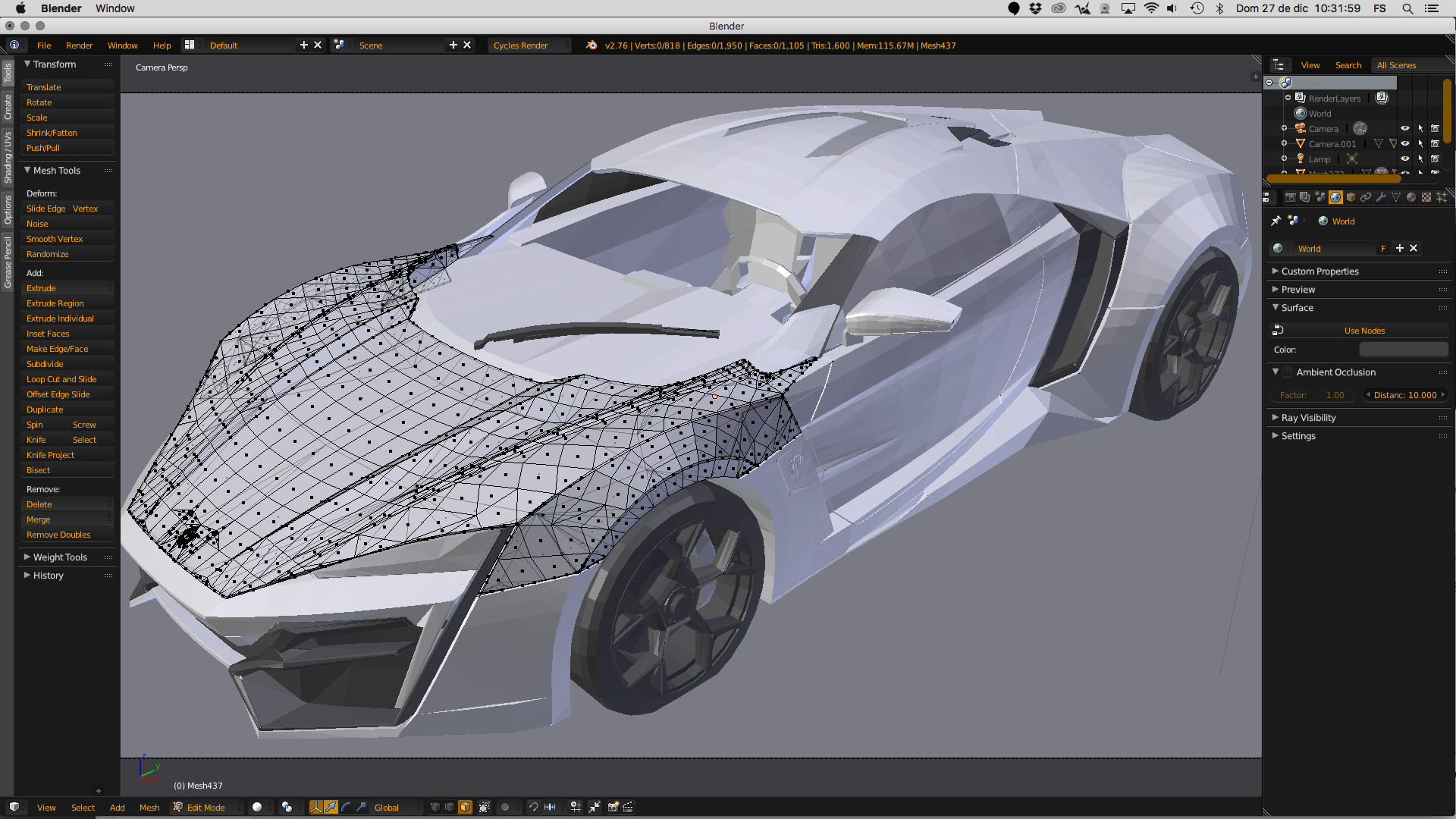Open the Object constraints chain-link tab

pyautogui.click(x=1366, y=197)
